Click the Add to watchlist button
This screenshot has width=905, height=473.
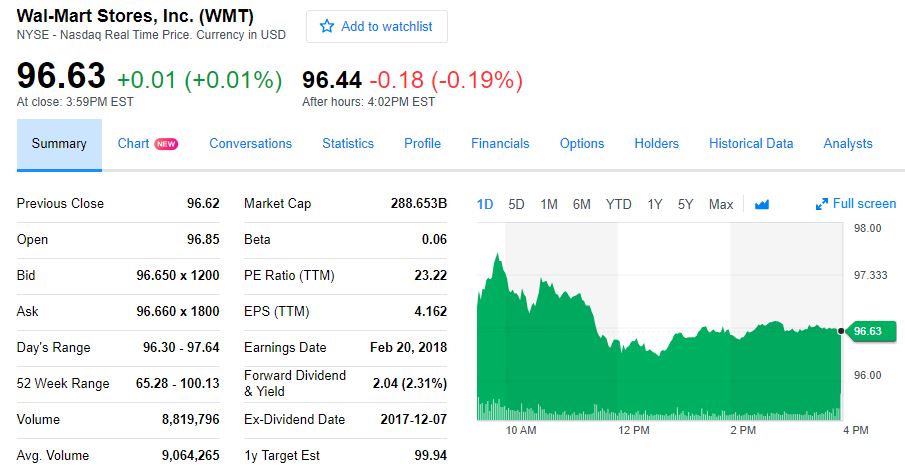click(x=377, y=27)
